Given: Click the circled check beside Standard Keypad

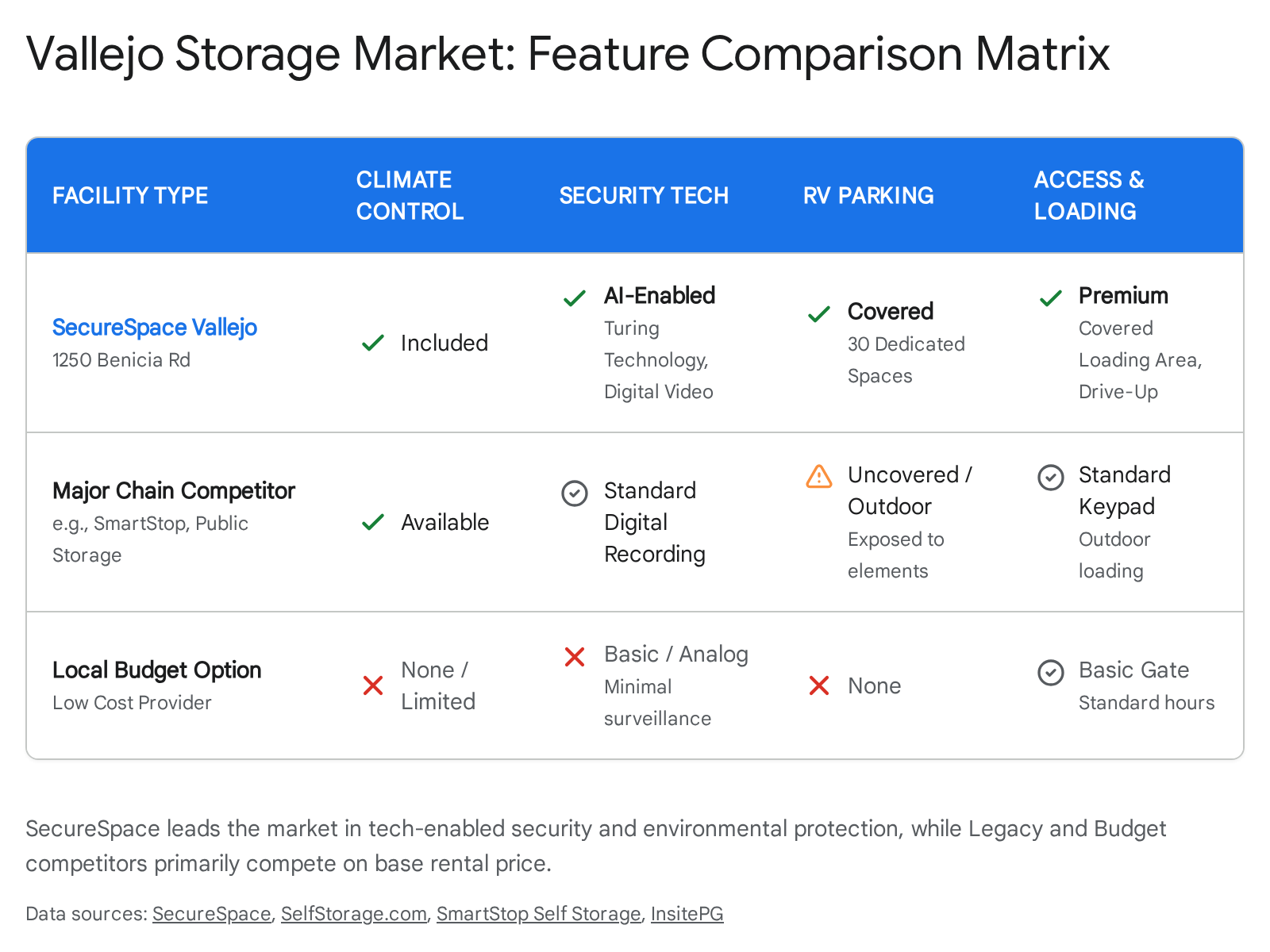Looking at the screenshot, I should (1051, 477).
